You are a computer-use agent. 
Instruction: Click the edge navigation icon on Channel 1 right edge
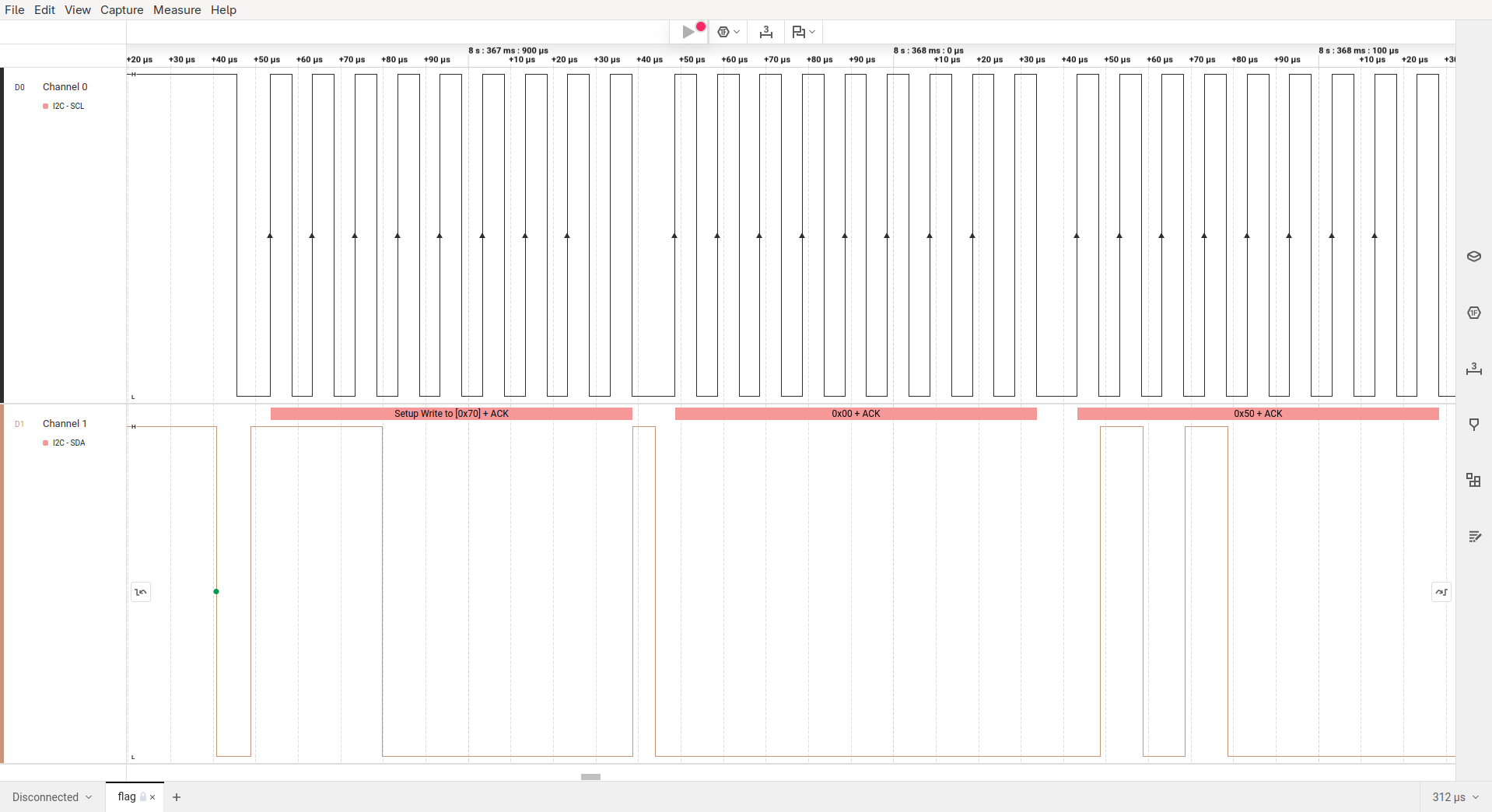click(x=1441, y=592)
